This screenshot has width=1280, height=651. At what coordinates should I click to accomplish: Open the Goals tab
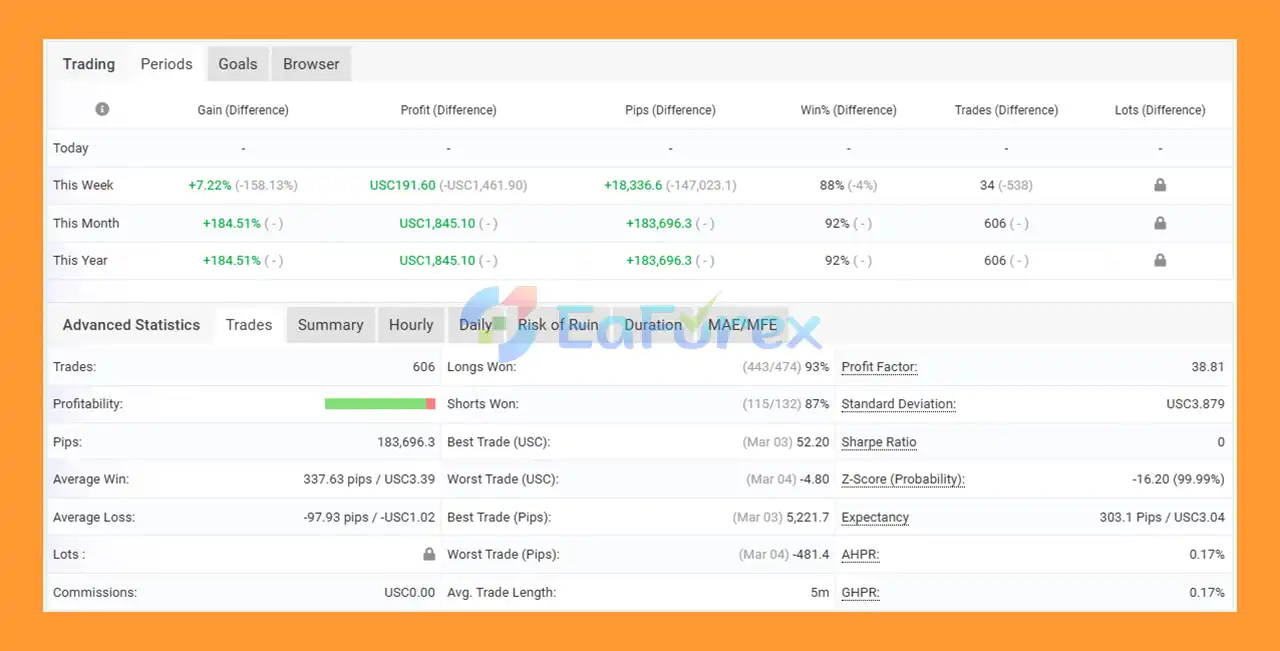(238, 64)
